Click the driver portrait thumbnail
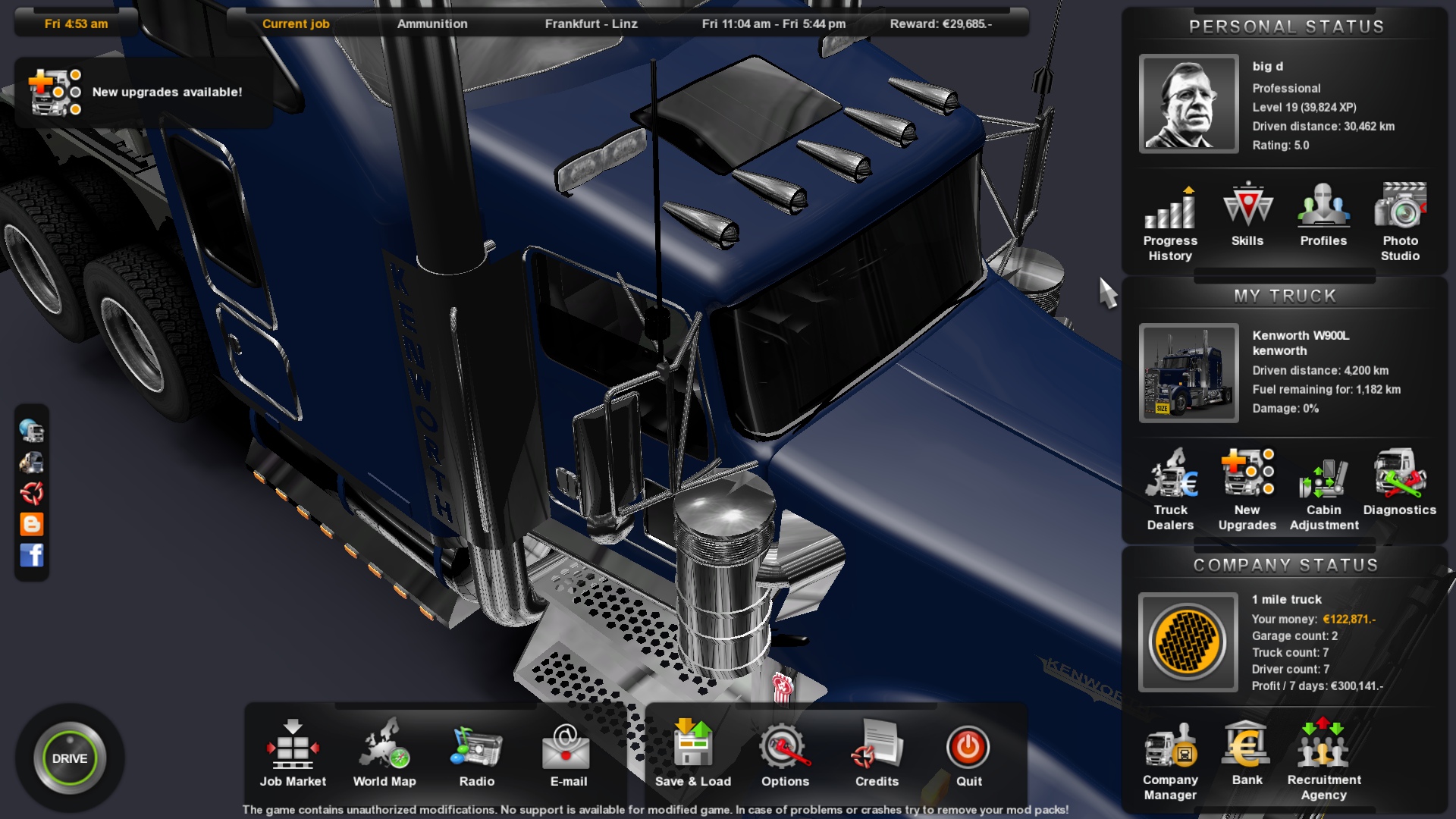1456x819 pixels. pos(1188,104)
